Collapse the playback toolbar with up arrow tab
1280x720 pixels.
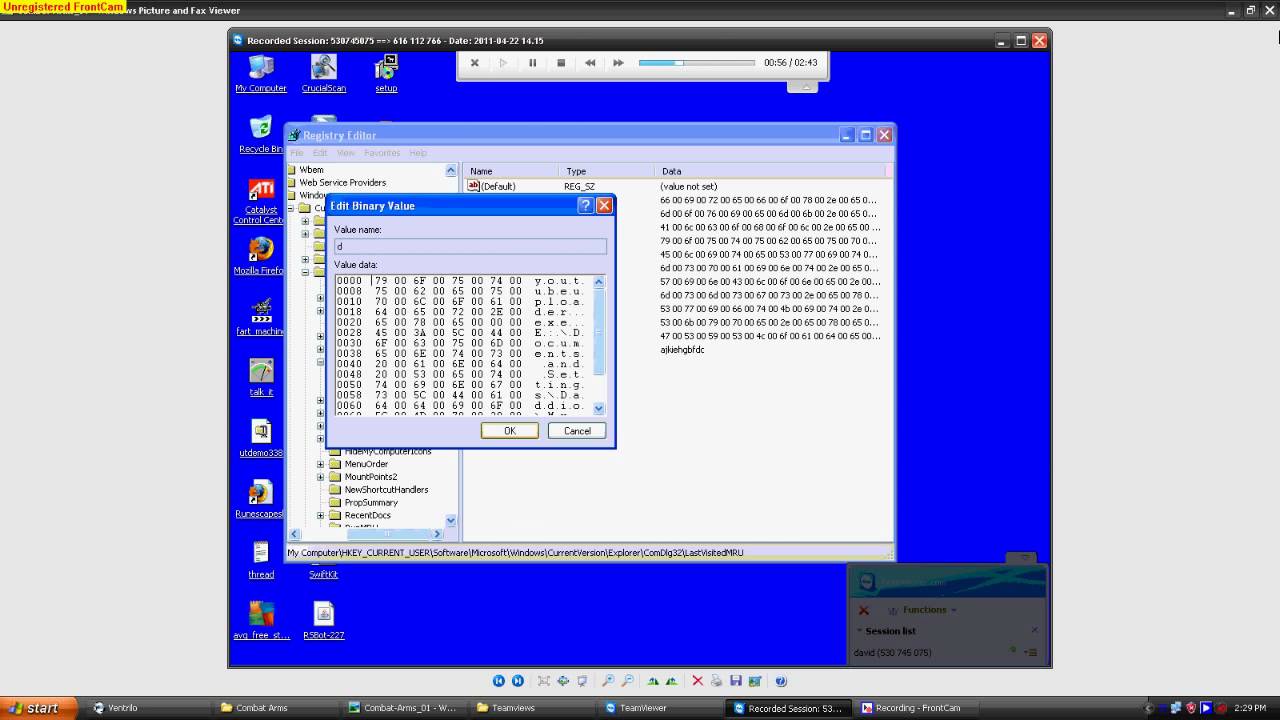[803, 87]
